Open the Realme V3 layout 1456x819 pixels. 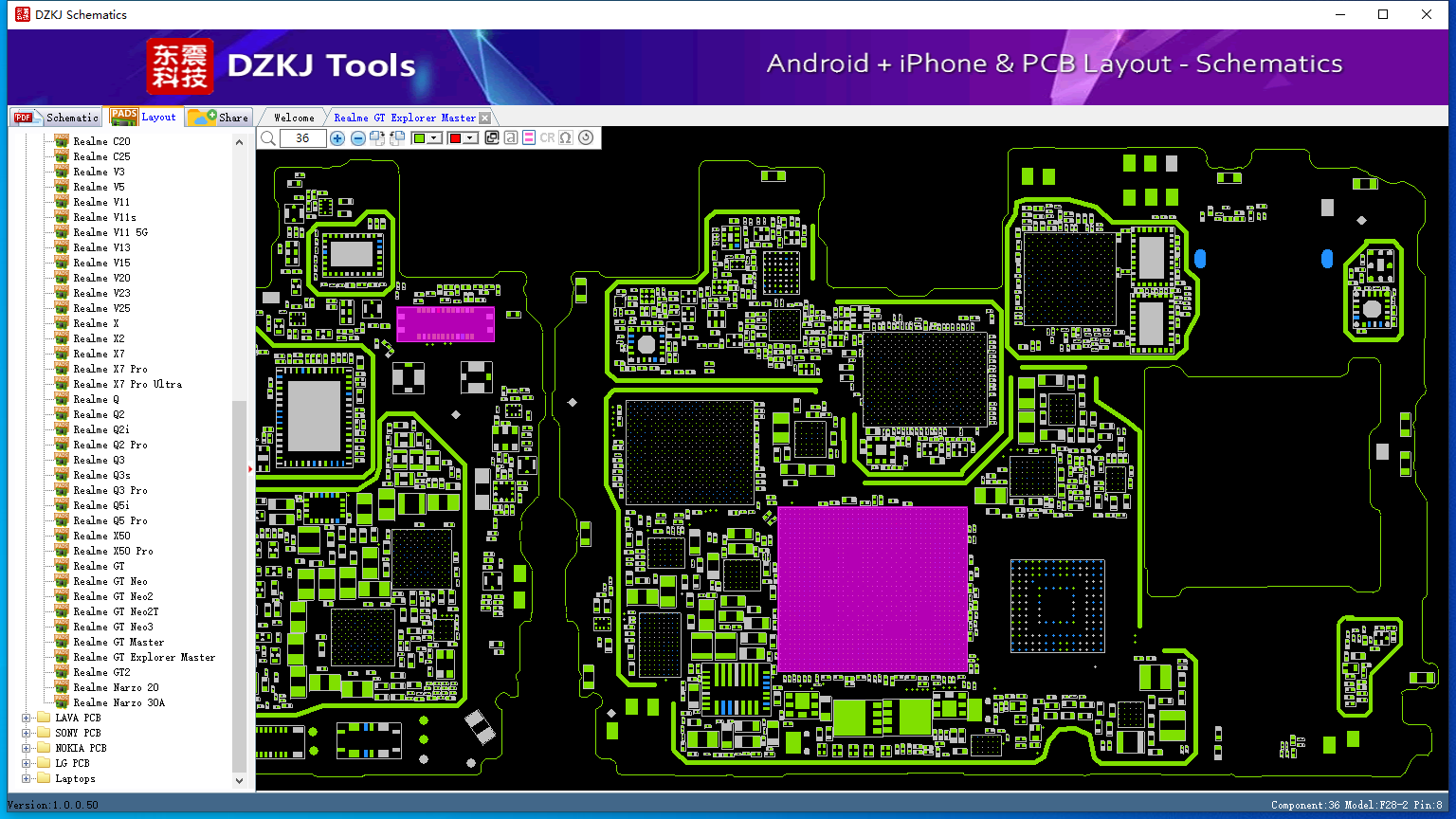tap(100, 173)
